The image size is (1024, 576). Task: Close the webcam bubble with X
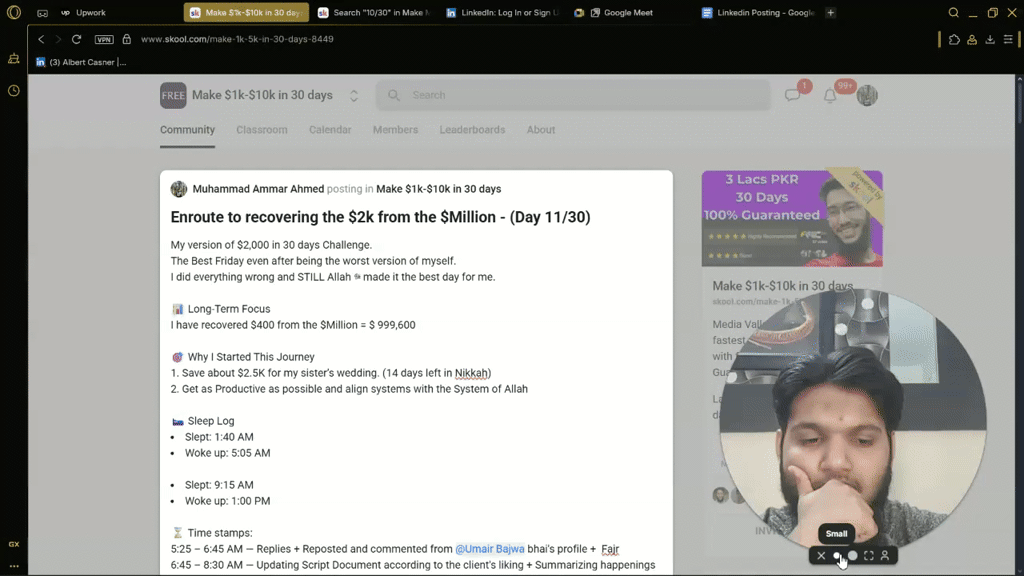[x=821, y=556]
